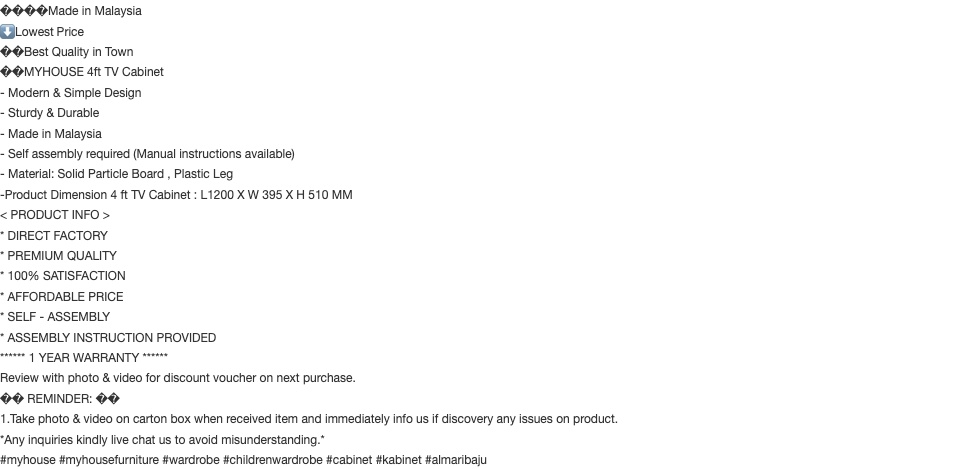
Task: Click the #childrenwardrobe hashtag
Action: (x=272, y=460)
